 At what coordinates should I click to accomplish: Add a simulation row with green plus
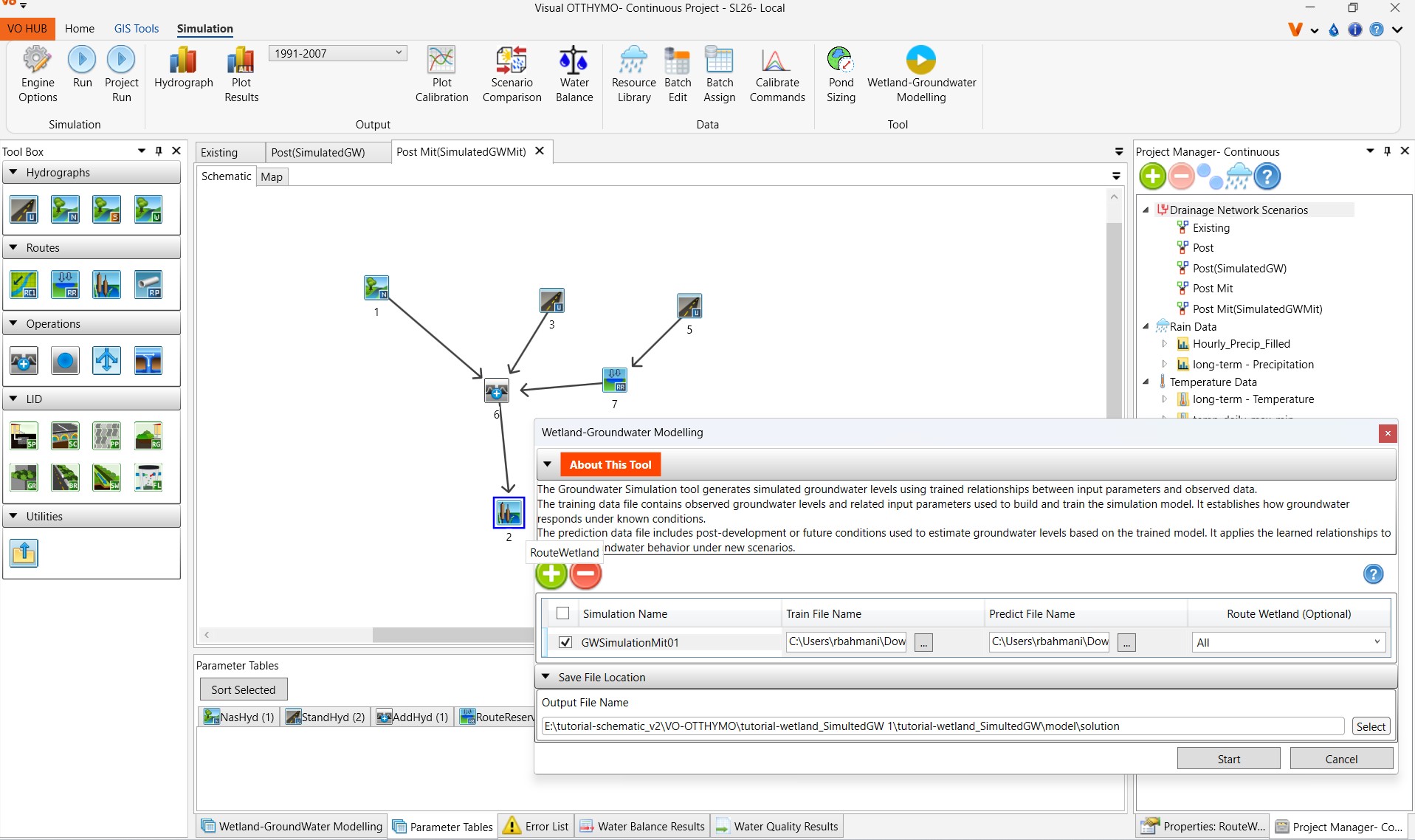coord(551,574)
